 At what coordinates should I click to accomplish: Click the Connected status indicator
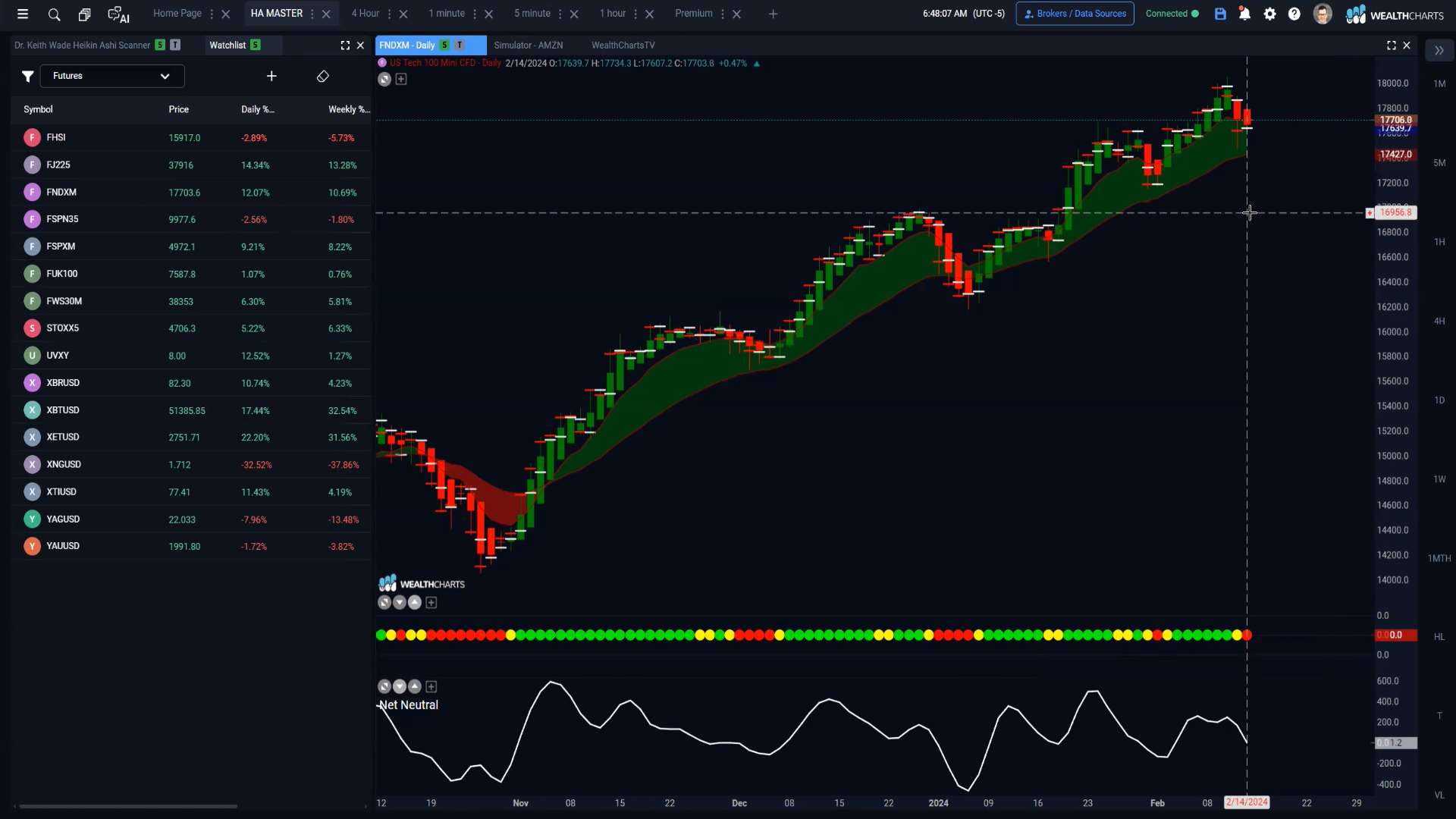pyautogui.click(x=1172, y=14)
